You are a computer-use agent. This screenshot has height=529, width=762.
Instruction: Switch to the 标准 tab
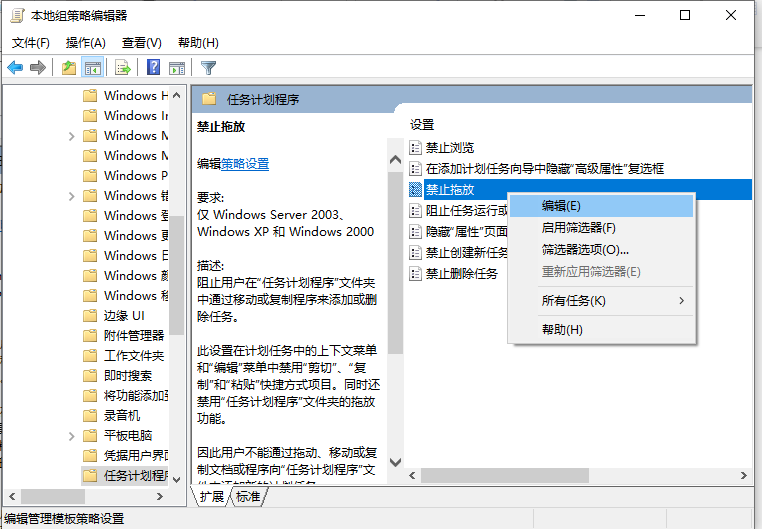coord(247,497)
